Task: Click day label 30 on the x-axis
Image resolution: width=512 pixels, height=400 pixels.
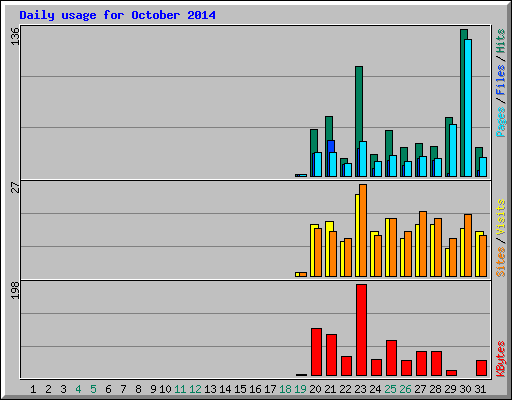Action: [x=465, y=389]
